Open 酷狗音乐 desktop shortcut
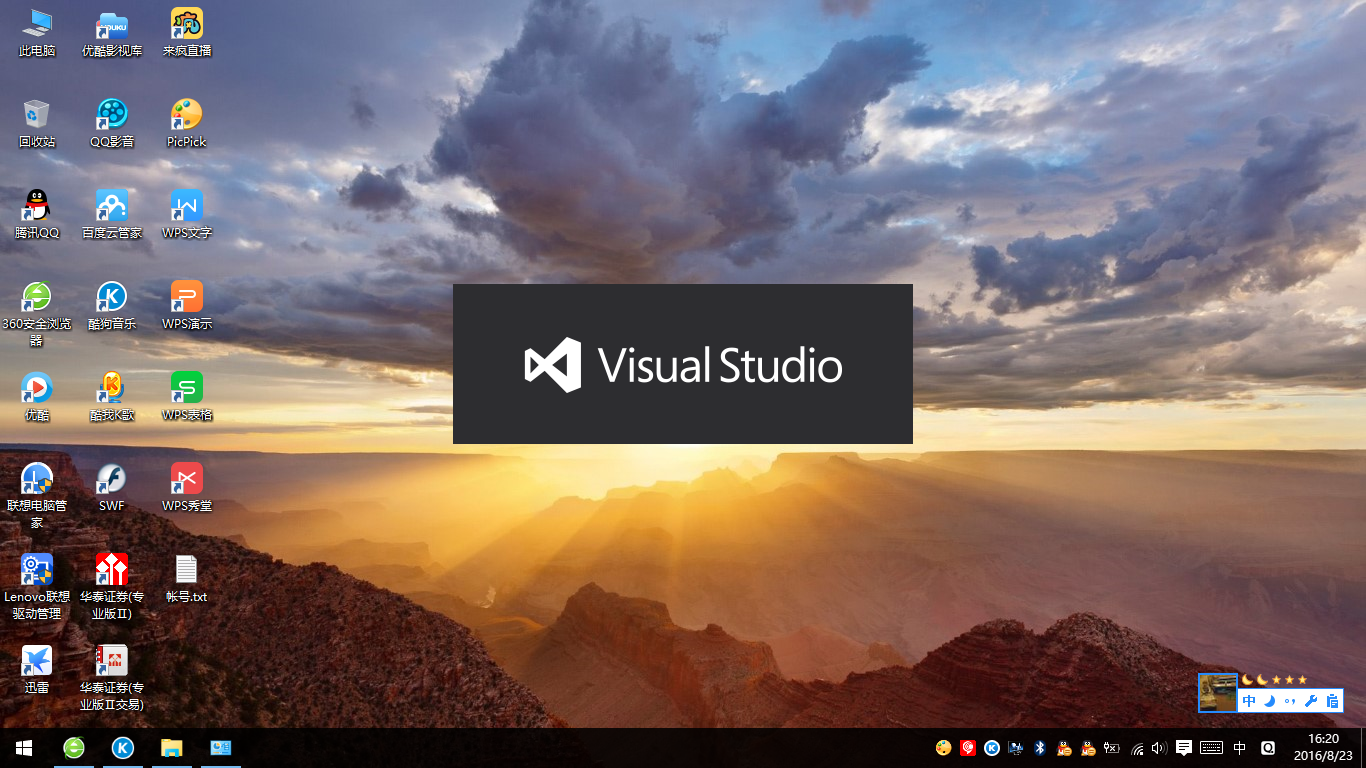This screenshot has width=1366, height=768. pos(112,305)
